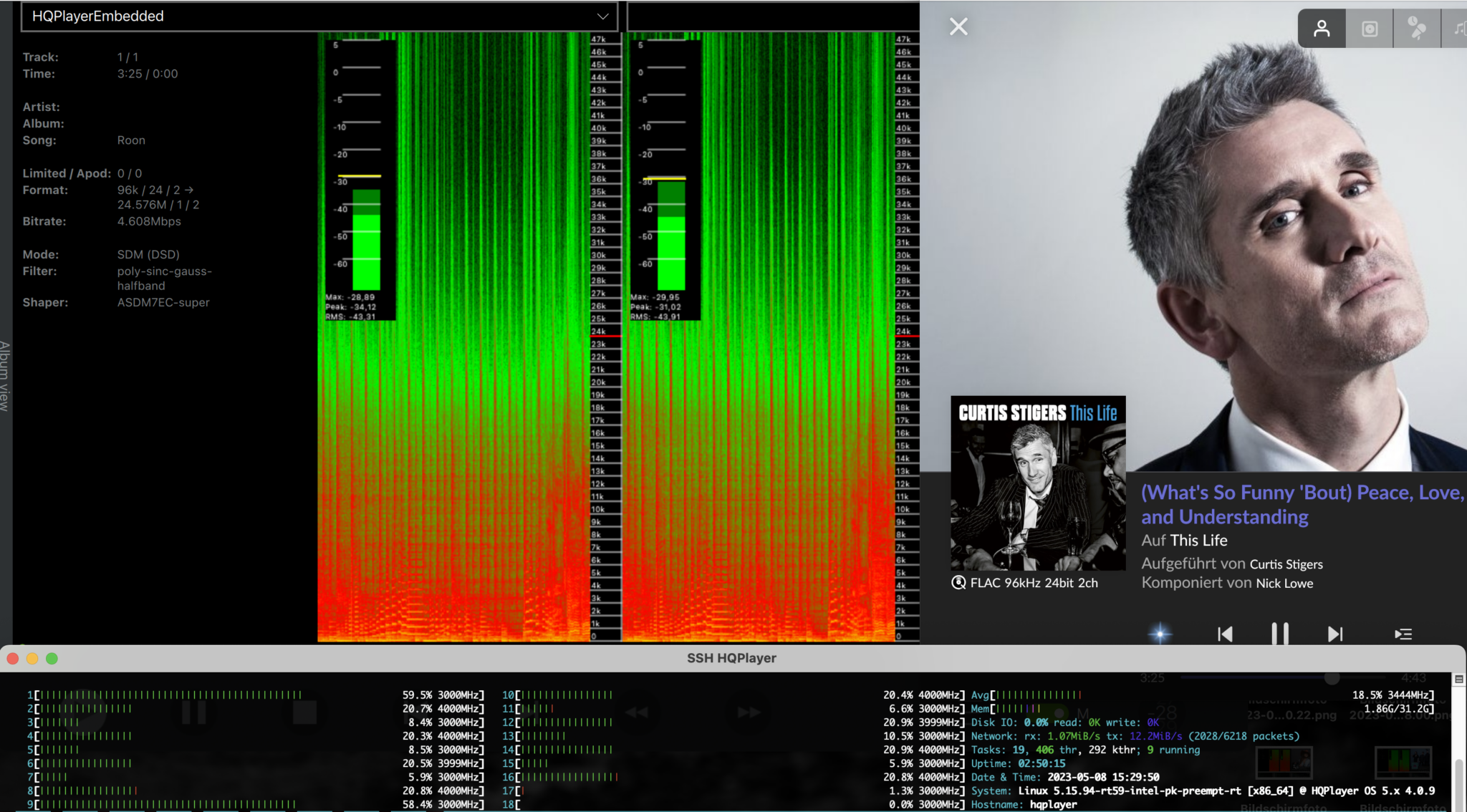Pause the currently playing track
The width and height of the screenshot is (1467, 812).
point(1279,634)
